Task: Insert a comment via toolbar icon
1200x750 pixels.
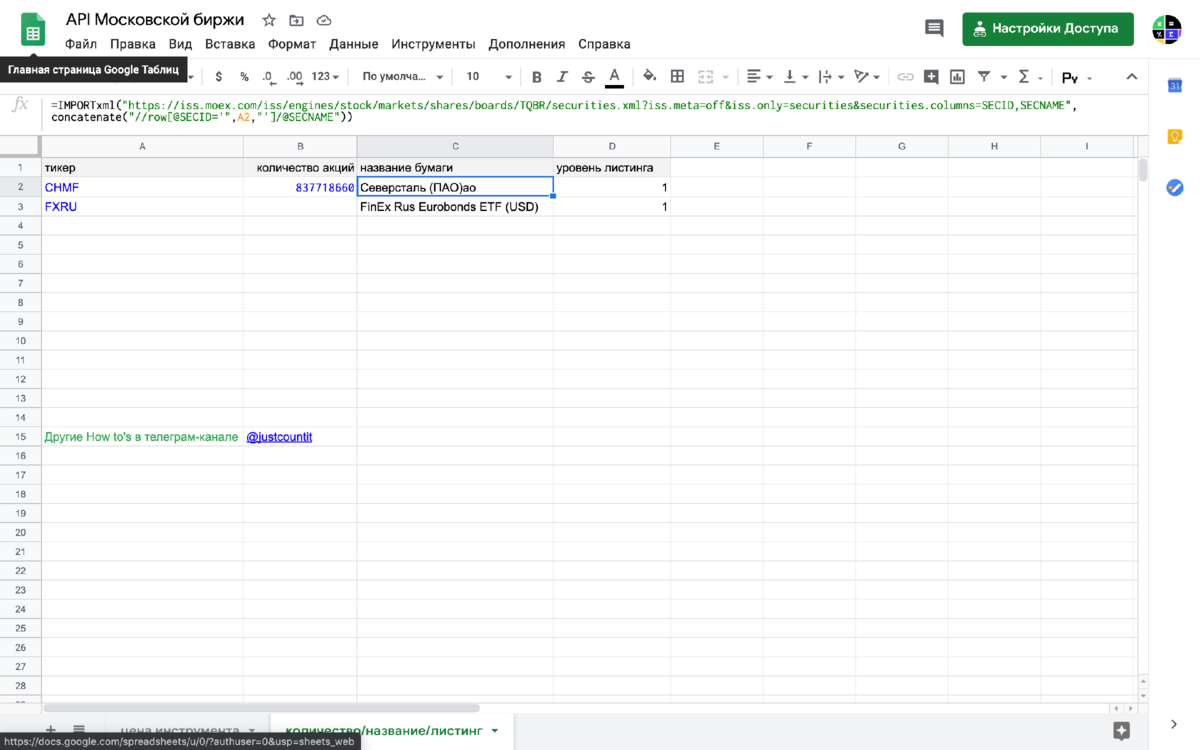Action: click(x=931, y=77)
